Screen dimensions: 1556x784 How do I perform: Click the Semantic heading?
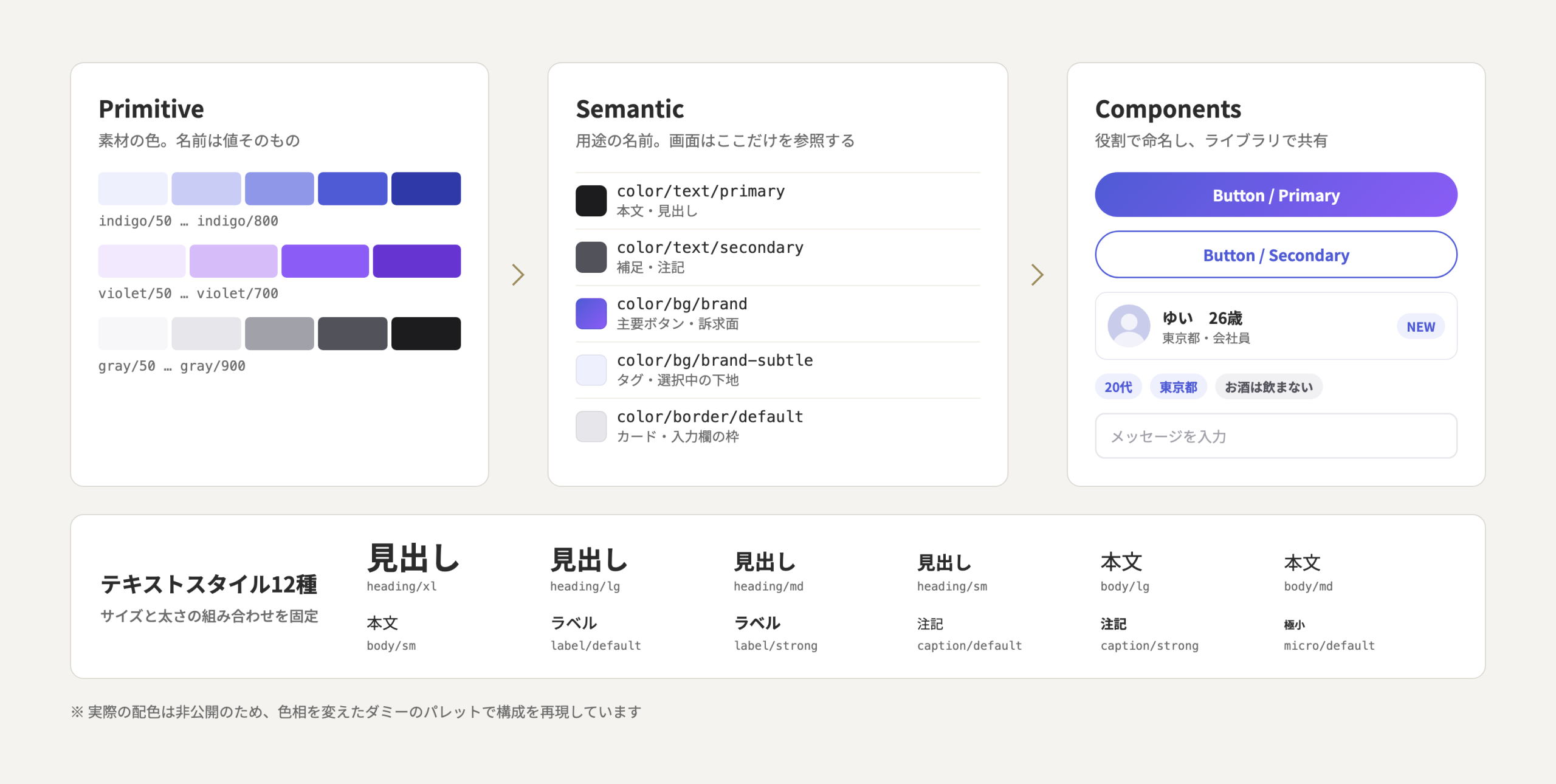click(x=630, y=109)
